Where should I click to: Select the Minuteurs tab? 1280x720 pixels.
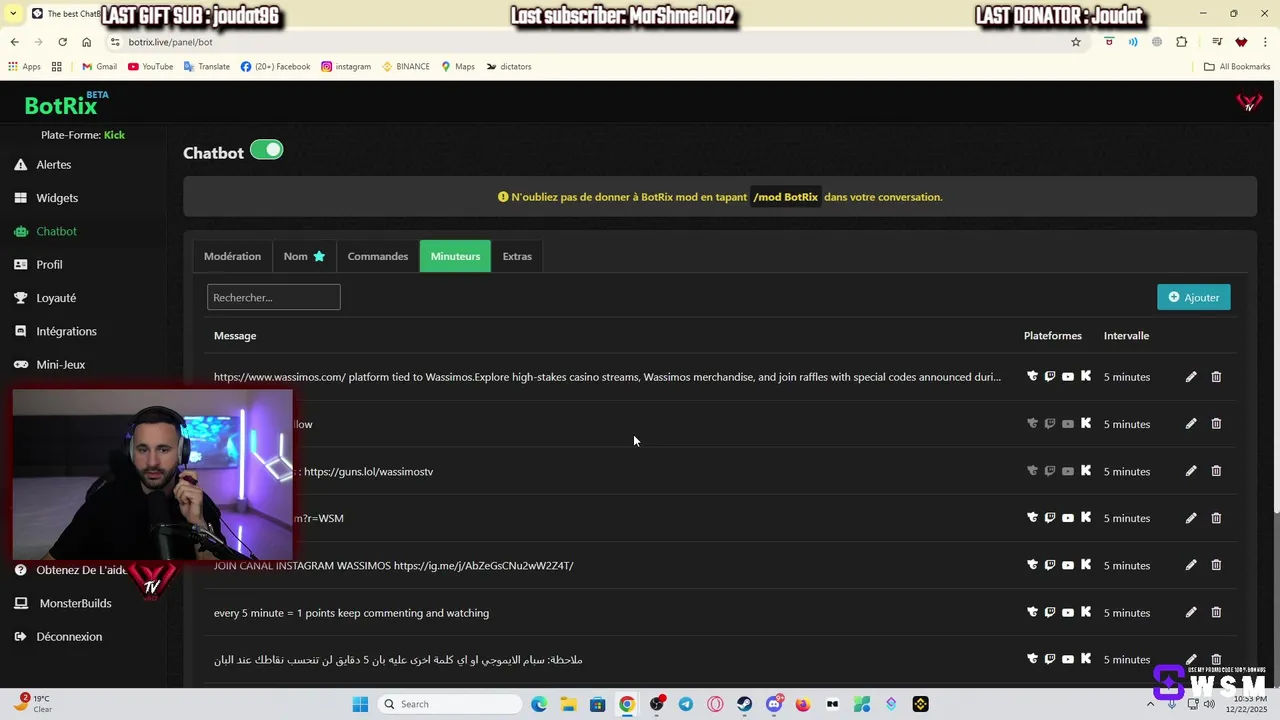click(x=455, y=256)
